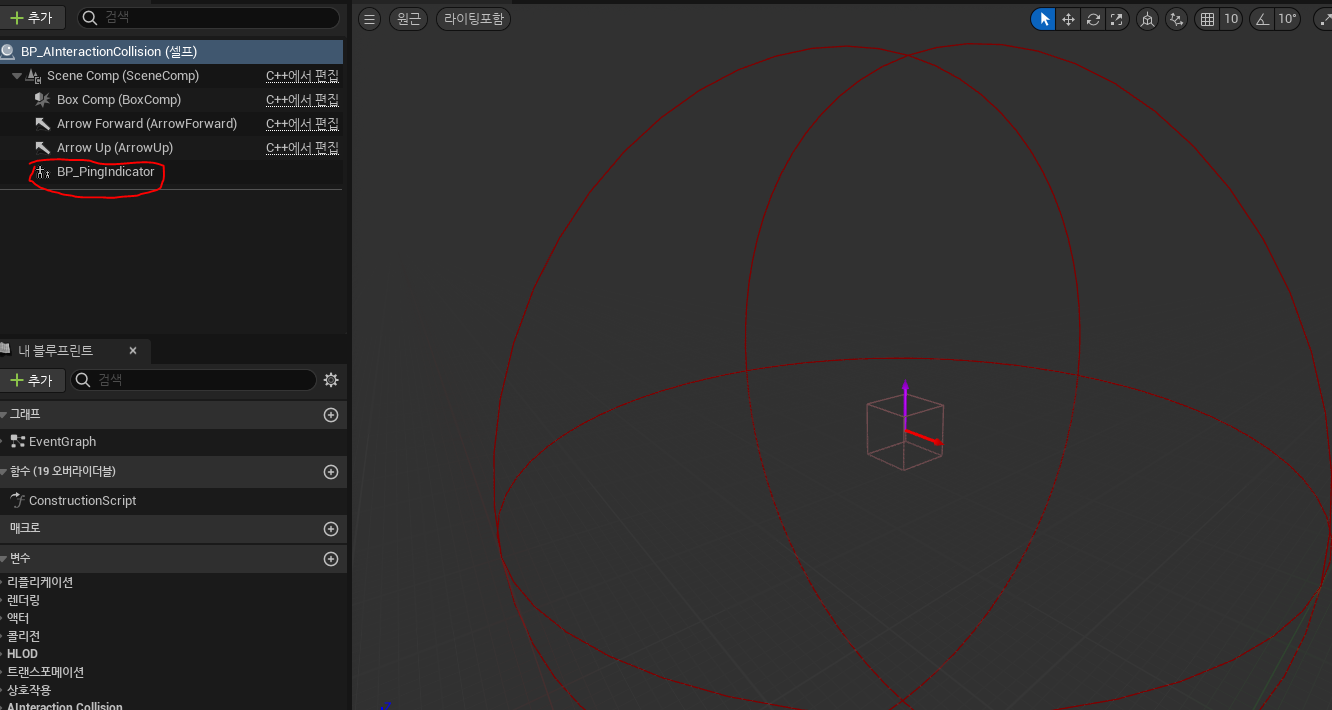
Task: Click the Arrow Up arrow icon
Action: [42, 148]
